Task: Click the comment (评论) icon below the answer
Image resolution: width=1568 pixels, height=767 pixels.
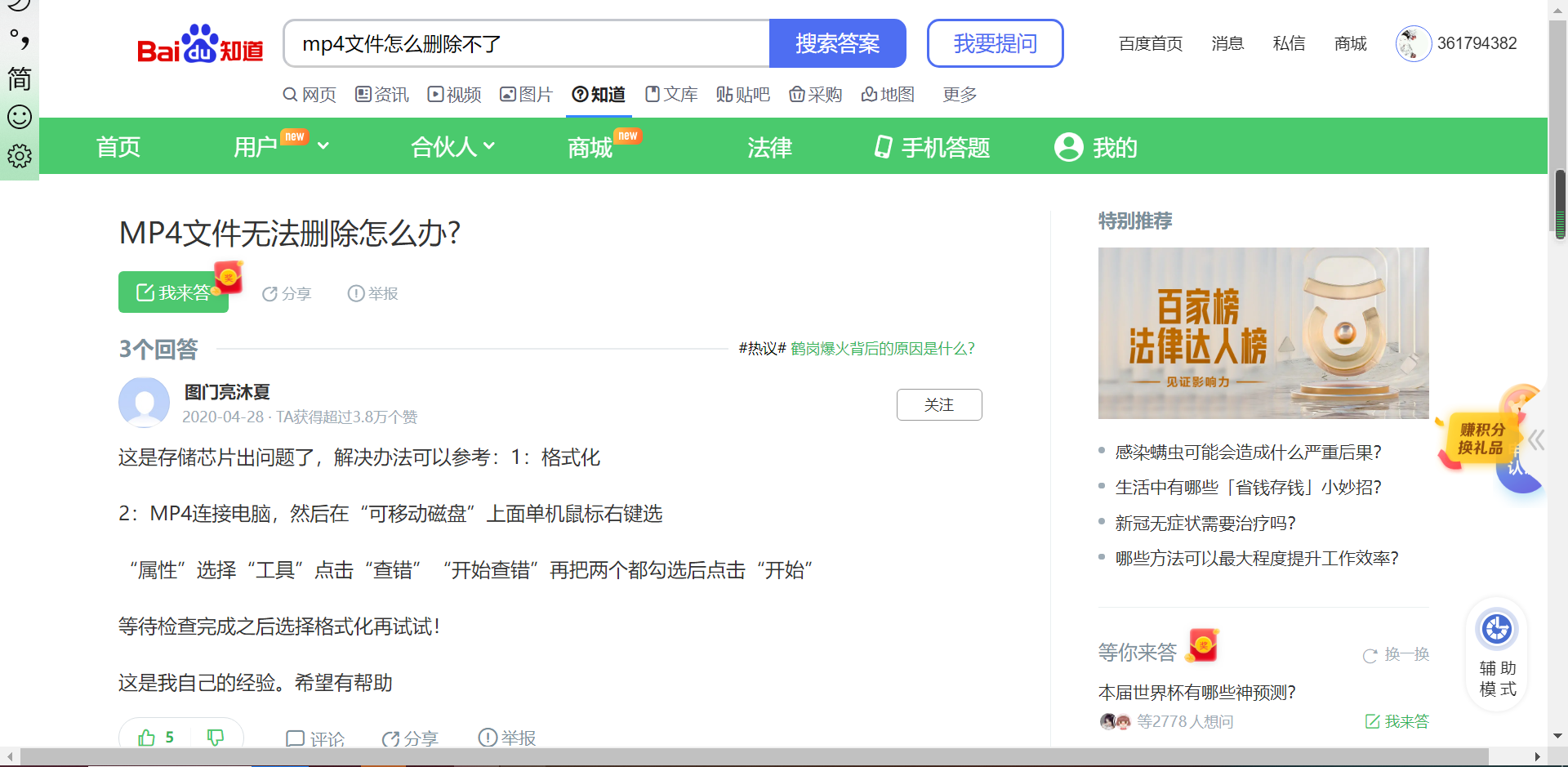Action: [295, 738]
